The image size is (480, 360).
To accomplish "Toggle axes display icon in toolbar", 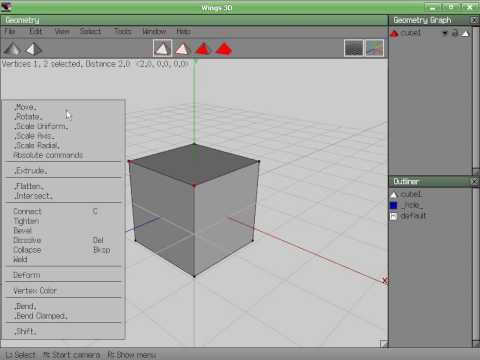I will (x=375, y=48).
